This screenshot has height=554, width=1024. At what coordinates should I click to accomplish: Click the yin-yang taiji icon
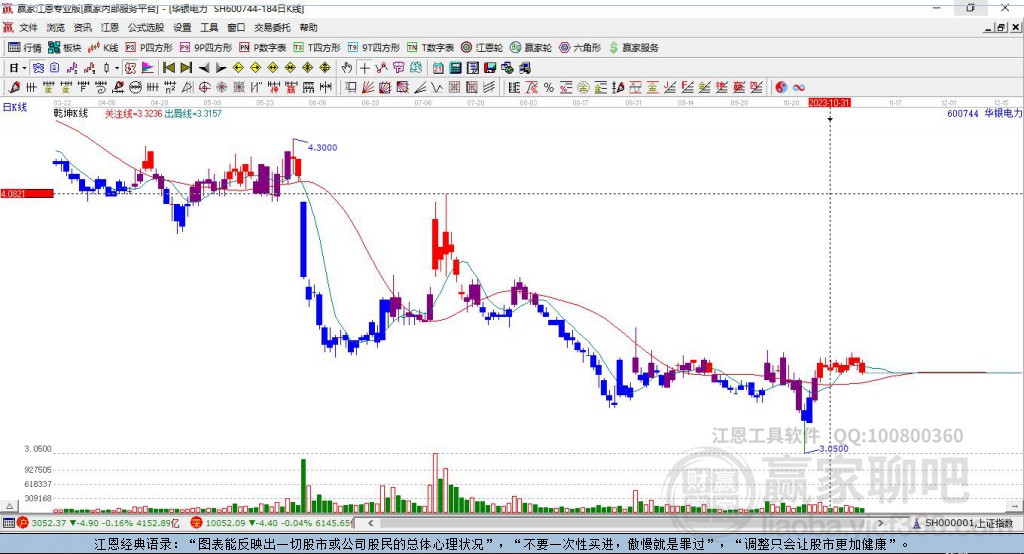781,88
